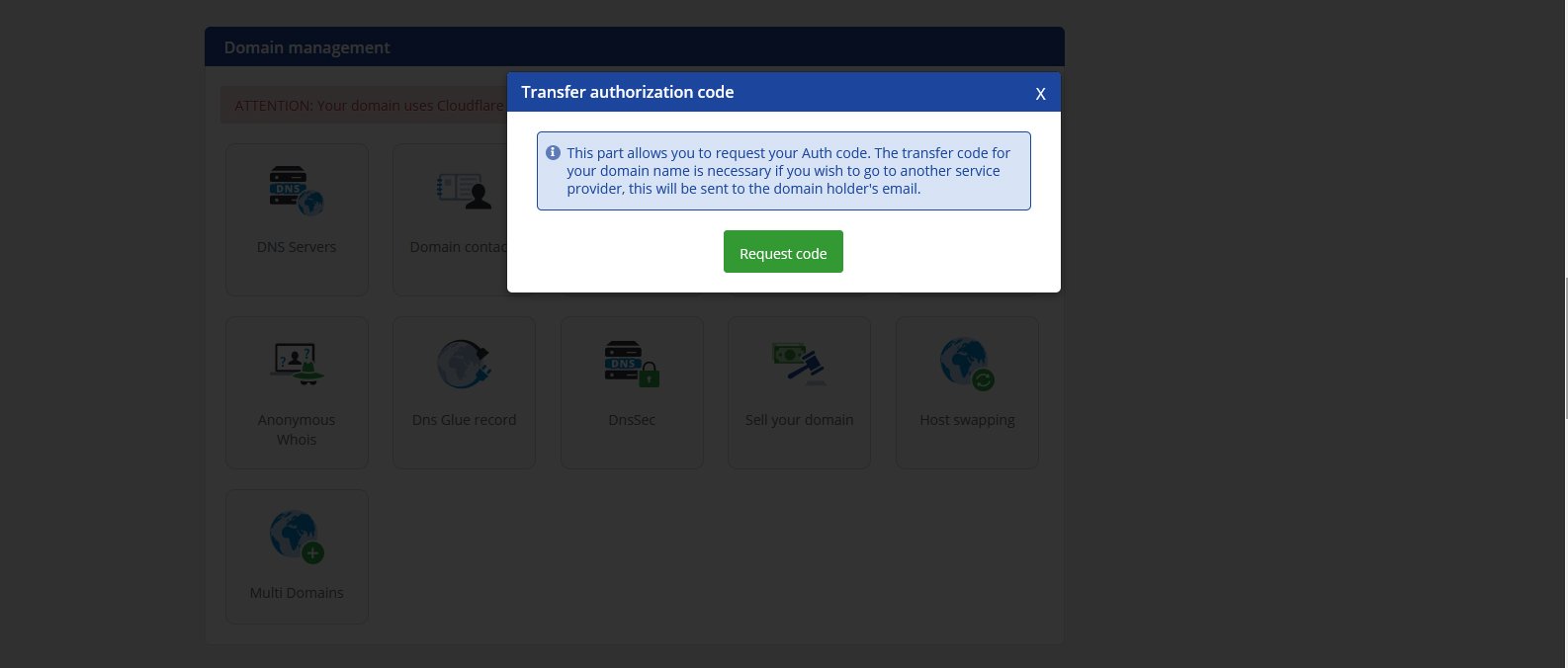Open the Sell your domain gavel icon
Viewport: 1568px width, 668px height.
(799, 364)
